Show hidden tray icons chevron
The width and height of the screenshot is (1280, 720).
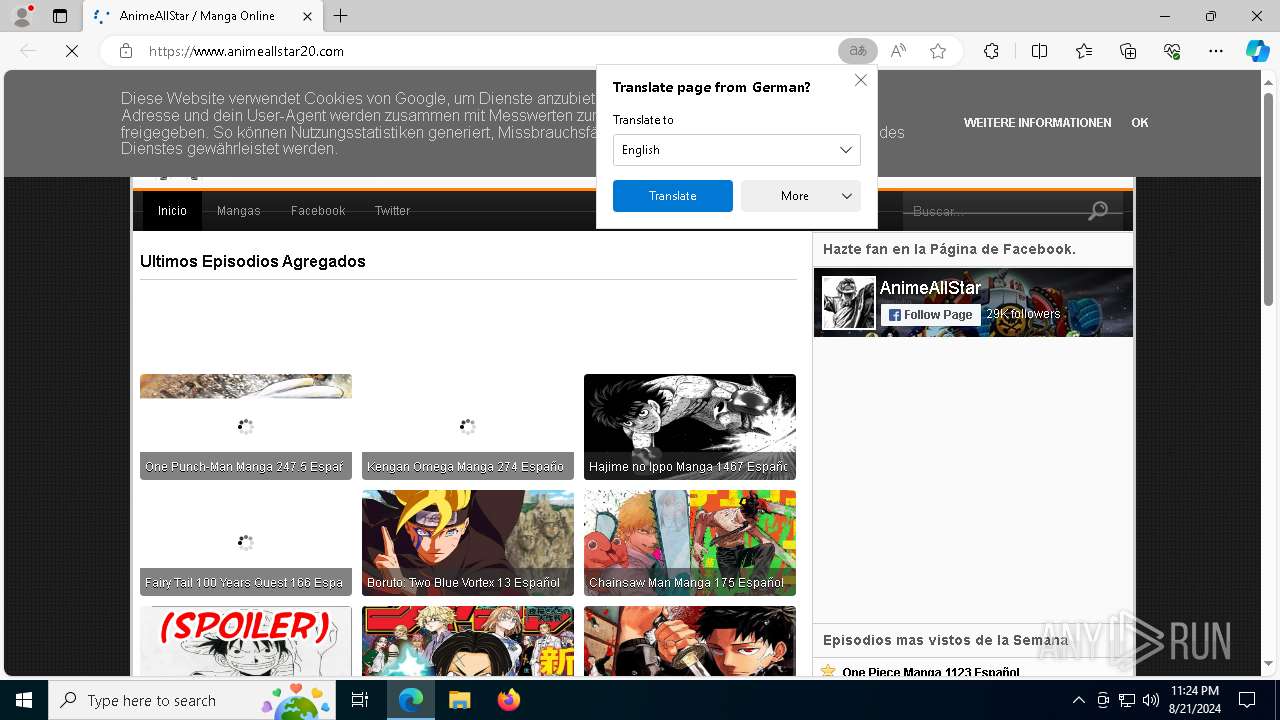pos(1078,700)
